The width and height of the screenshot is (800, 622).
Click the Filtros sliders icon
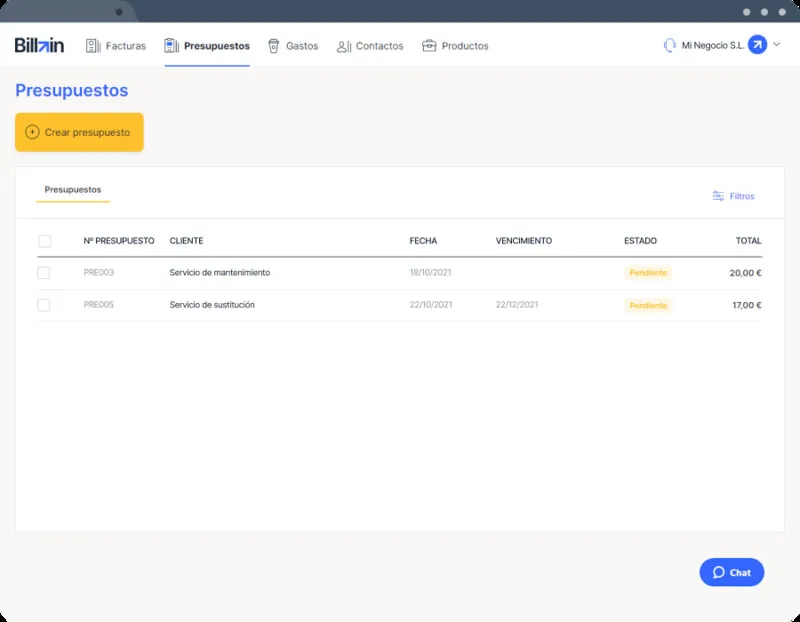(x=718, y=196)
